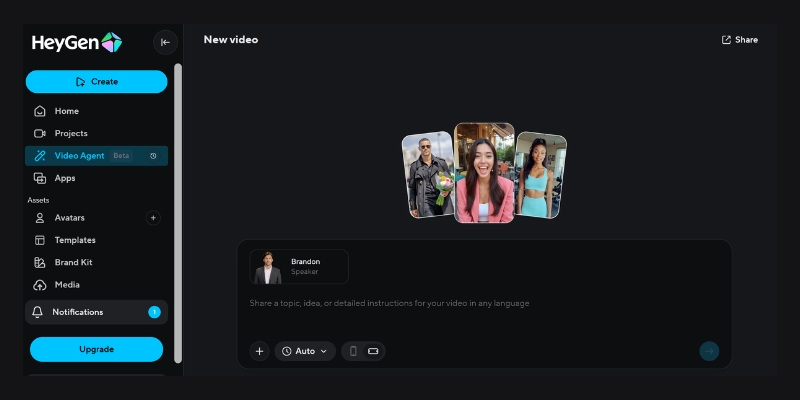The height and width of the screenshot is (400, 800).
Task: Click the man with flowers photo card
Action: (x=429, y=174)
